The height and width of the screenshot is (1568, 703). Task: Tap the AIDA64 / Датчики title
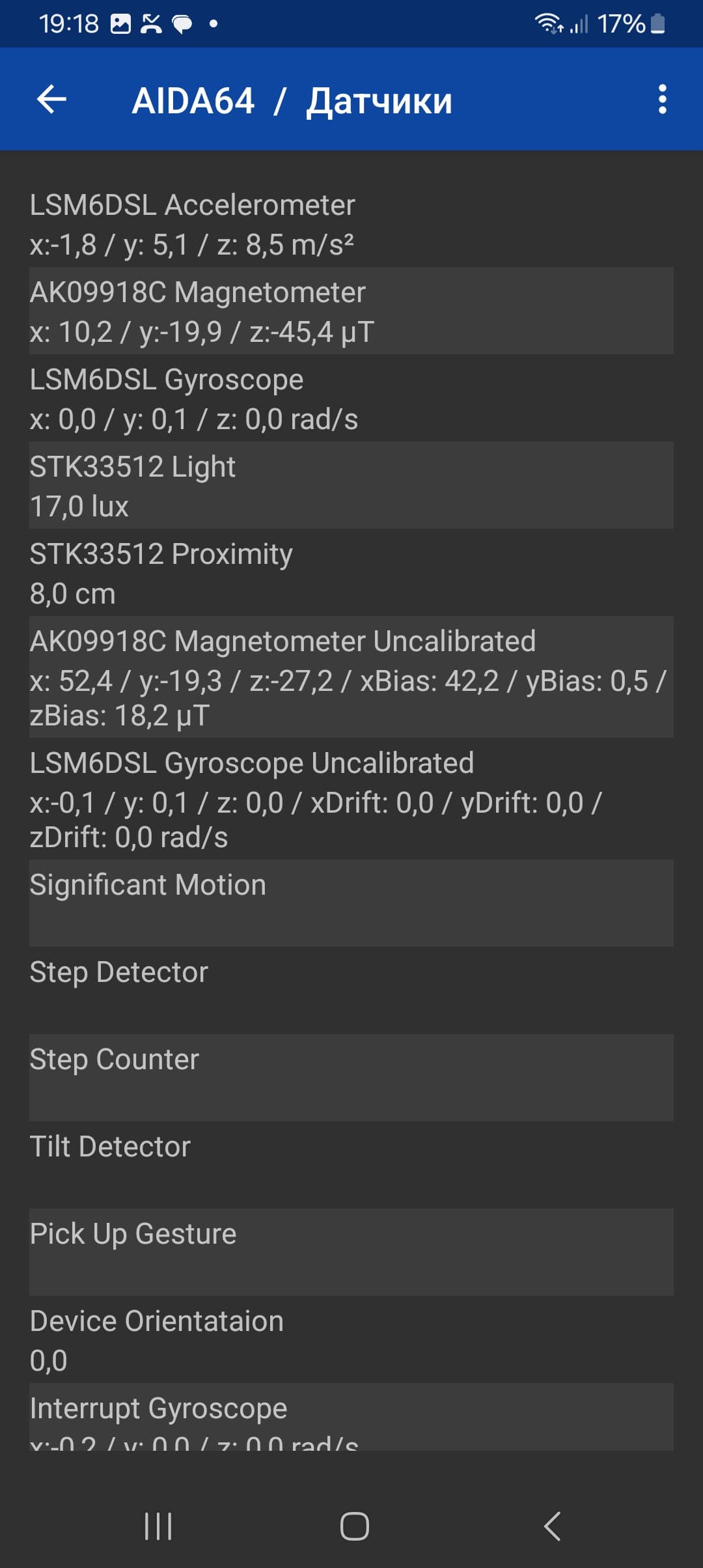tap(292, 101)
